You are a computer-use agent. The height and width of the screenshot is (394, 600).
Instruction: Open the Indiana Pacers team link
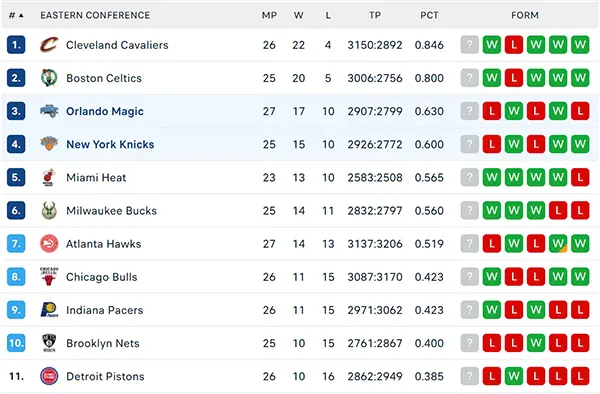click(104, 310)
